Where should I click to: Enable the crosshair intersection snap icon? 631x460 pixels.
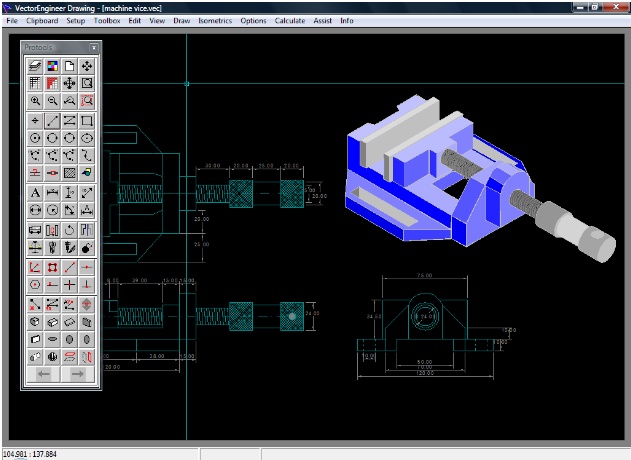70,285
